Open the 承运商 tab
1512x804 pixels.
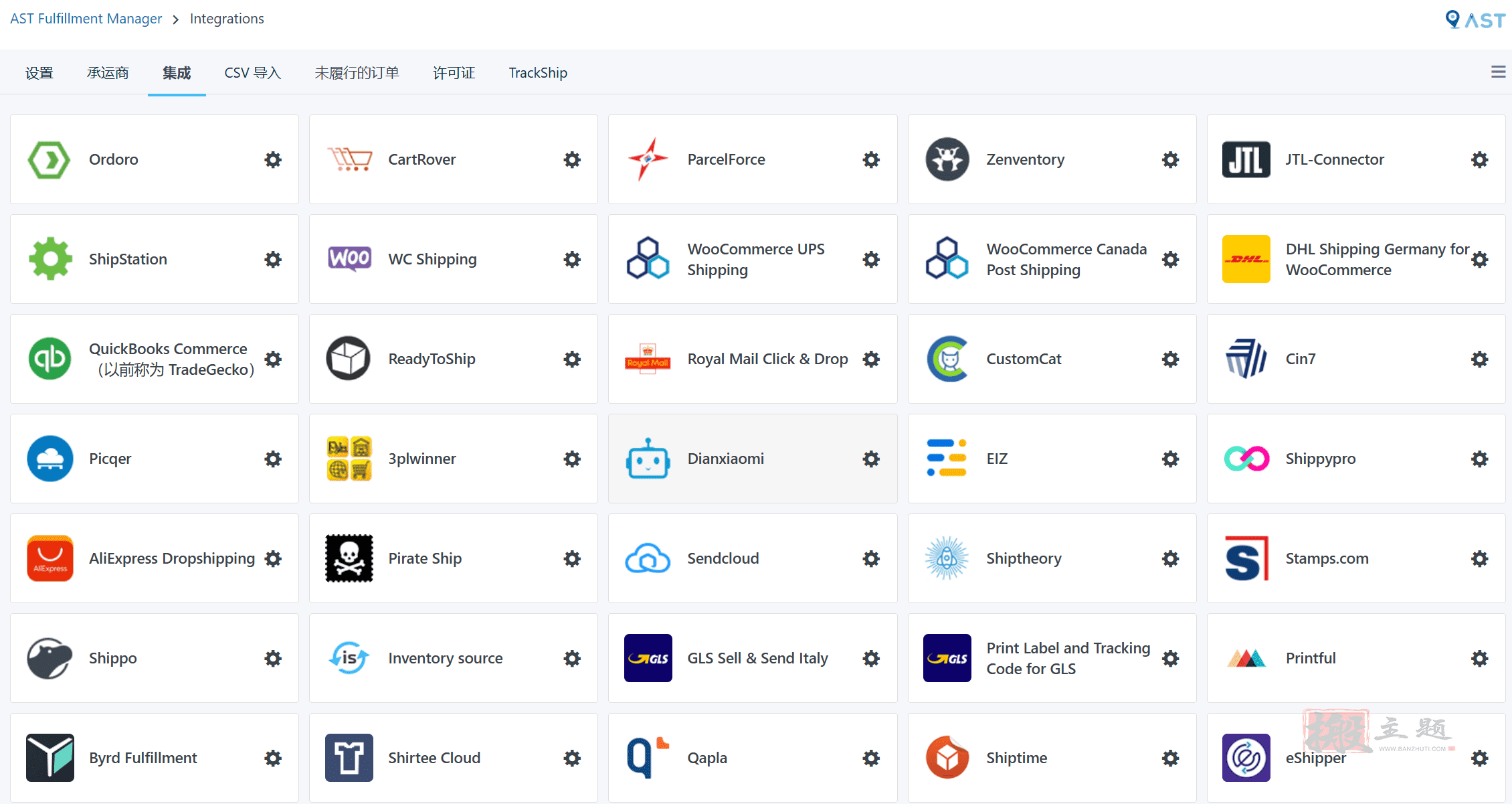[108, 73]
